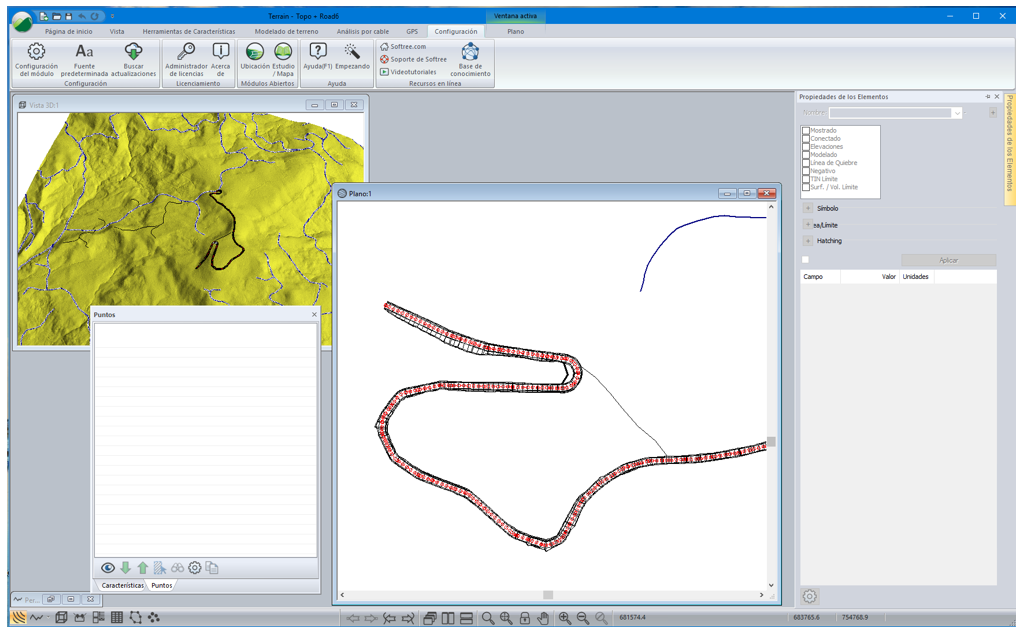The height and width of the screenshot is (633, 1021).
Task: Click the Aplicar button
Action: click(x=948, y=260)
